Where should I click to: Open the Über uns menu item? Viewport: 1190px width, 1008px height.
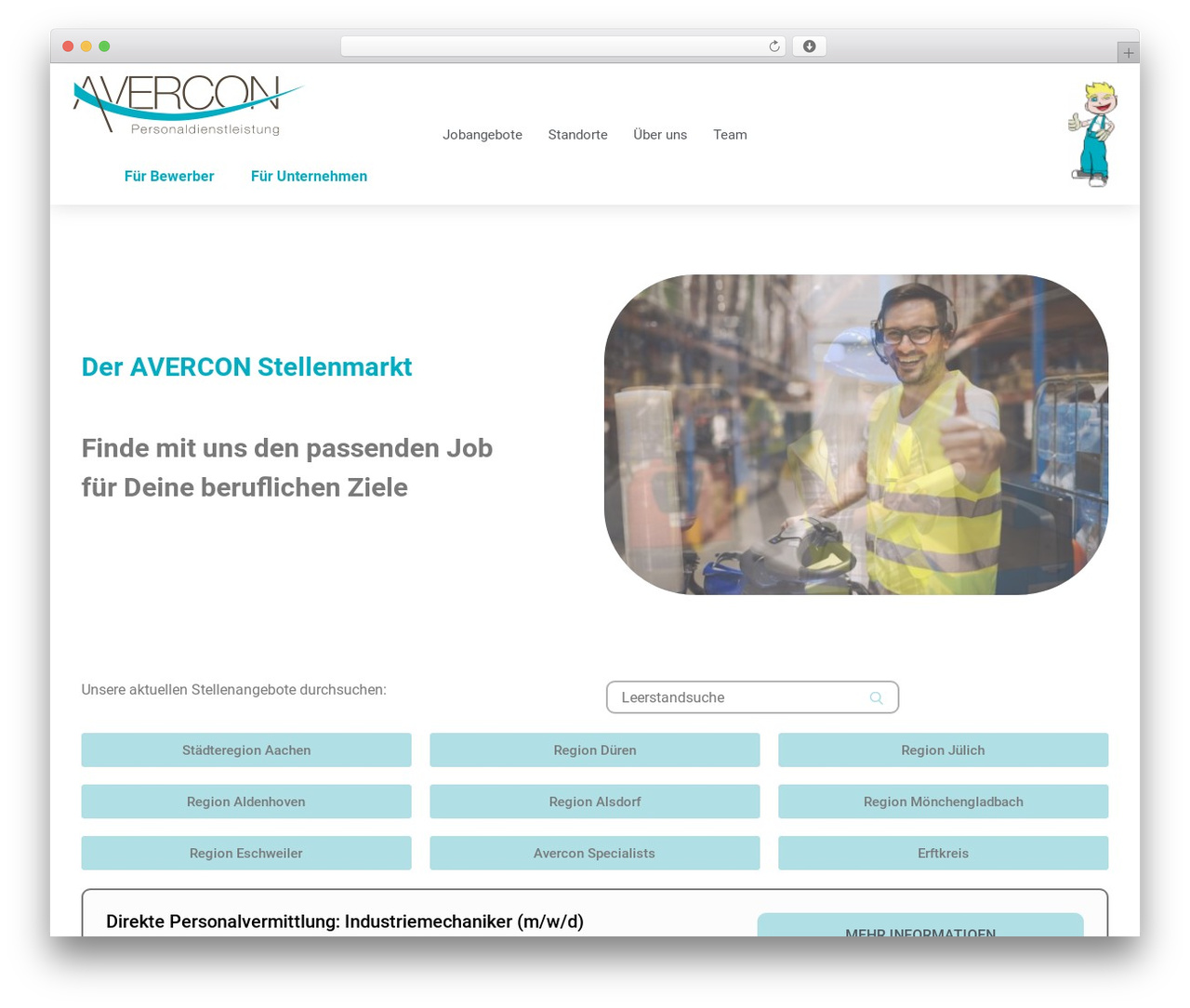coord(660,135)
